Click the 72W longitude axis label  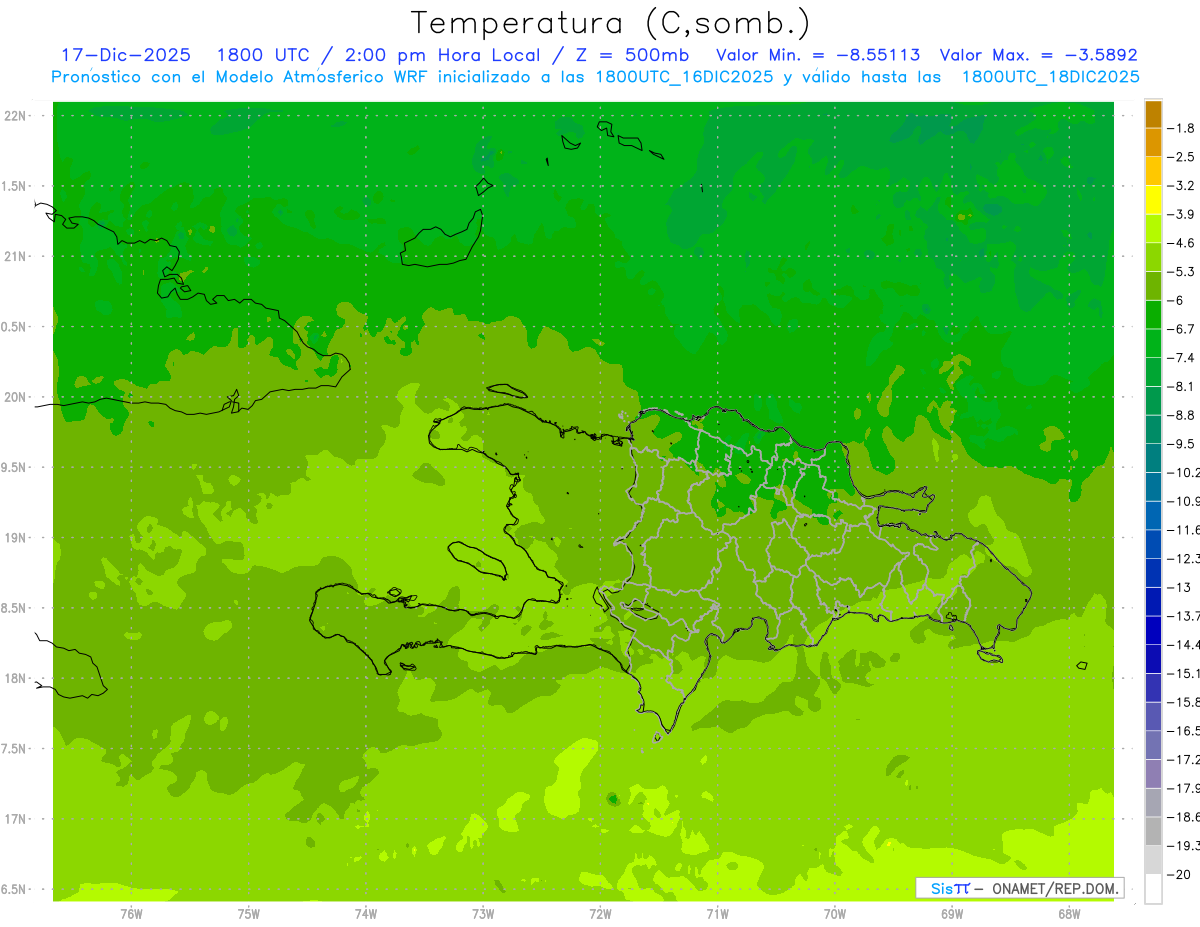(x=600, y=913)
